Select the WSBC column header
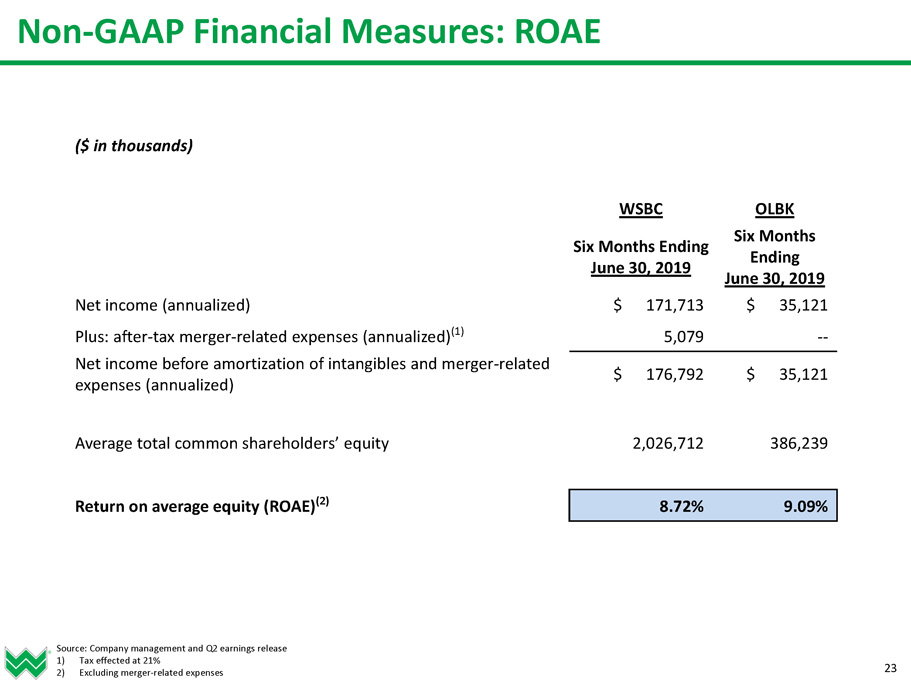Viewport: 911px width, 683px height. pos(641,209)
